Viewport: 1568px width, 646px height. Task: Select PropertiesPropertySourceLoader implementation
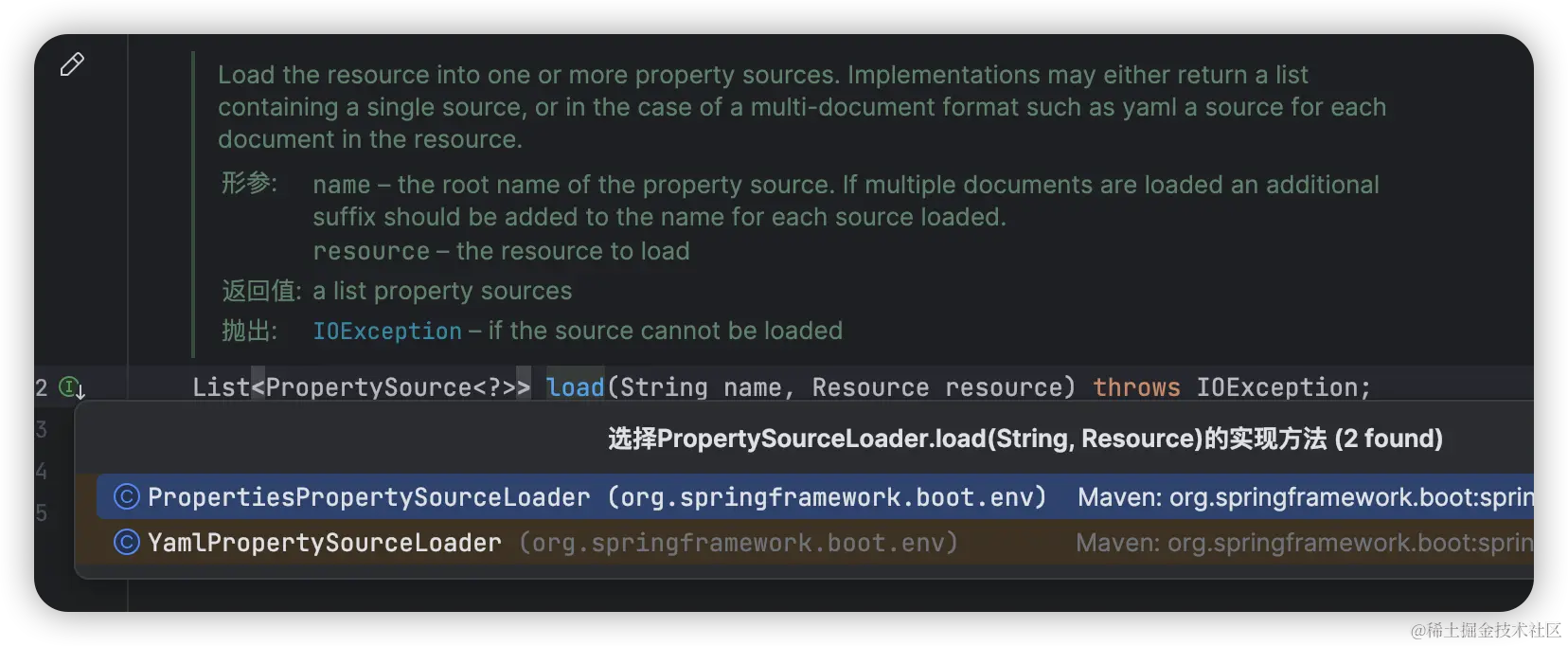click(x=814, y=496)
